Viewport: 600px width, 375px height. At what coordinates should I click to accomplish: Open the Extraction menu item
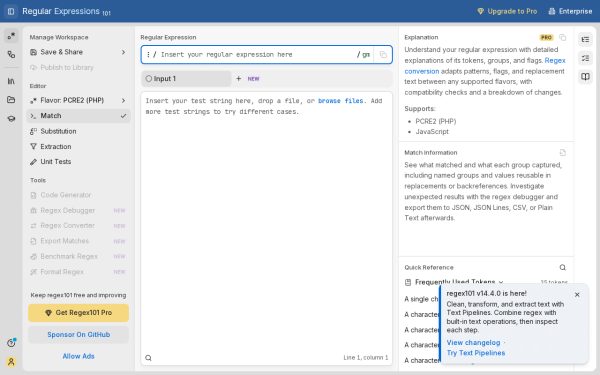(78, 147)
